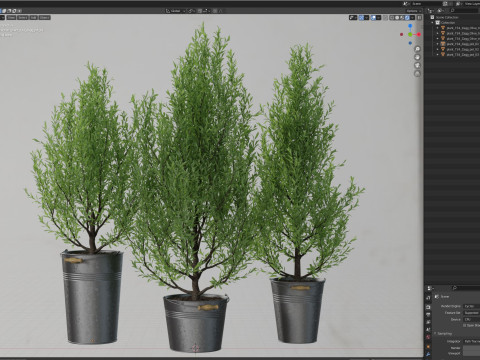Switch perspective/orthographic view button
The image size is (480, 360).
417,74
